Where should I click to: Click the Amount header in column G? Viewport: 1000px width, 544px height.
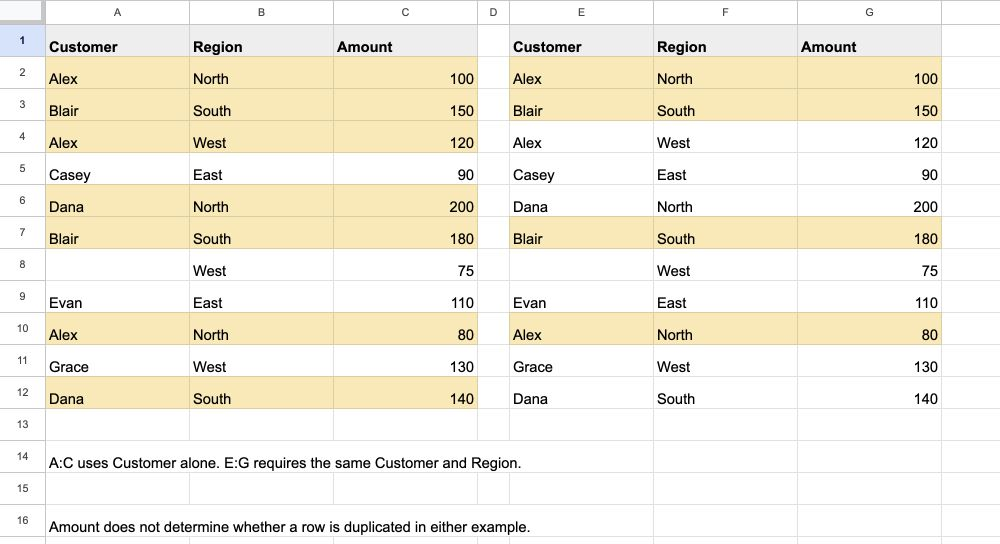pyautogui.click(x=869, y=41)
